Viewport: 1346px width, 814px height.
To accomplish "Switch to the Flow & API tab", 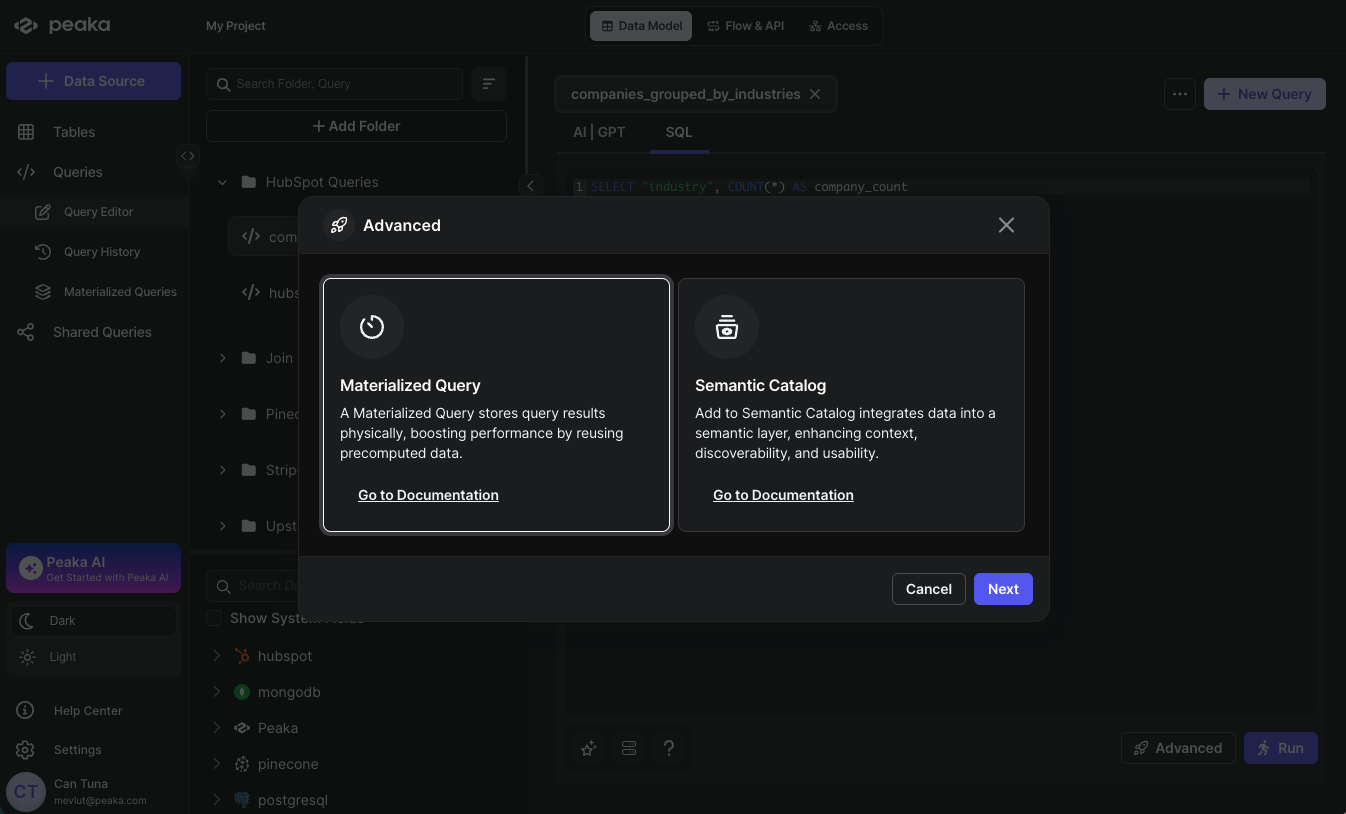I will pos(745,26).
